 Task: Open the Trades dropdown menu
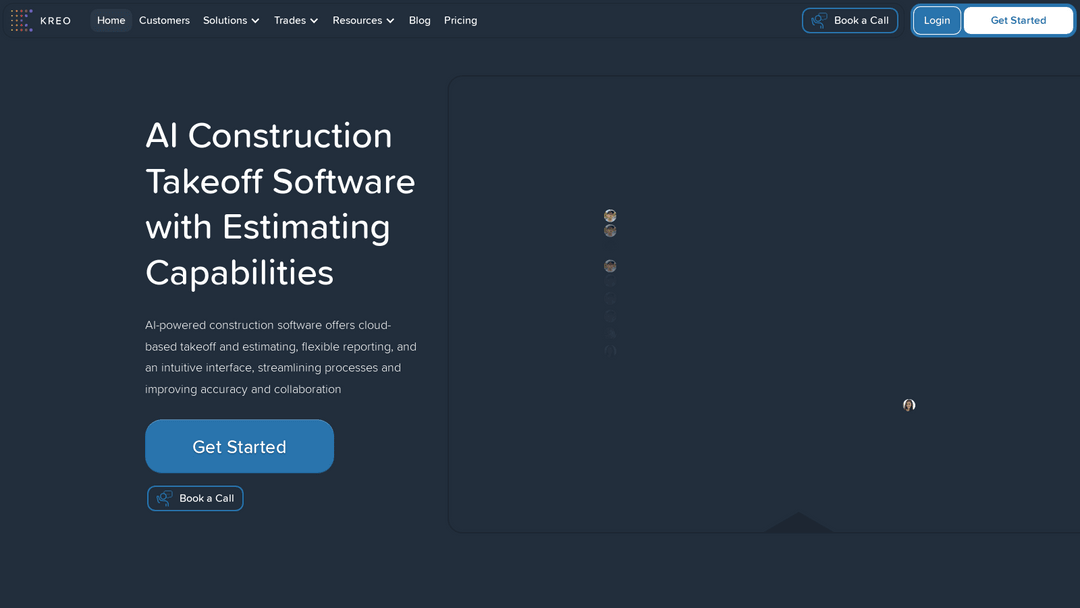coord(296,21)
